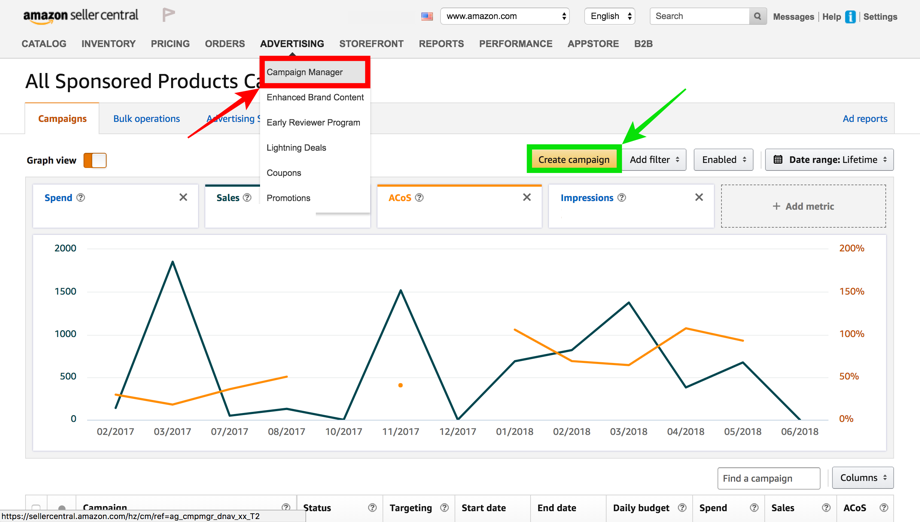Open the Settings link
The width and height of the screenshot is (920, 522).
pos(880,17)
